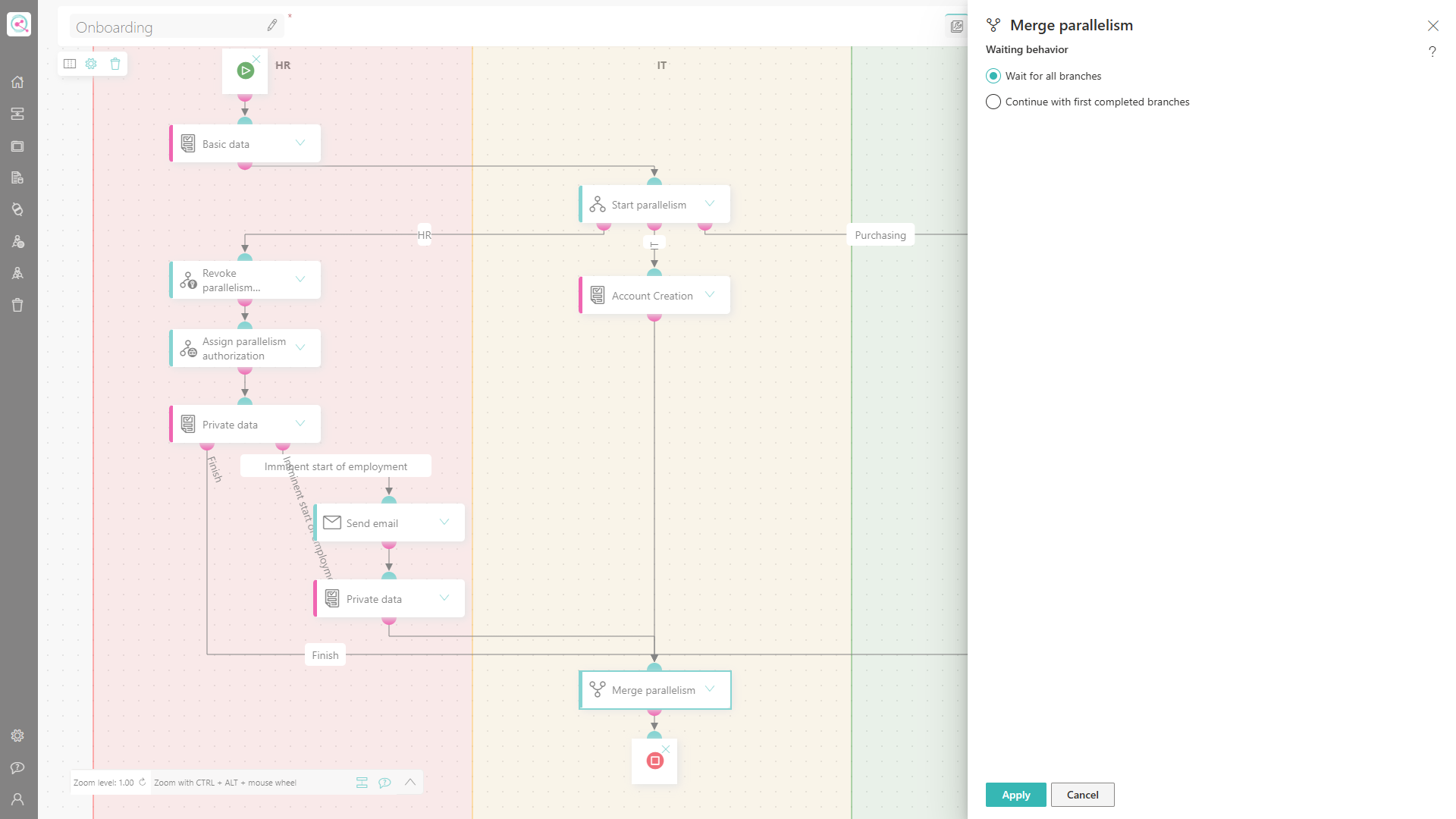The width and height of the screenshot is (1456, 819).
Task: Click the Cancel button
Action: point(1083,795)
